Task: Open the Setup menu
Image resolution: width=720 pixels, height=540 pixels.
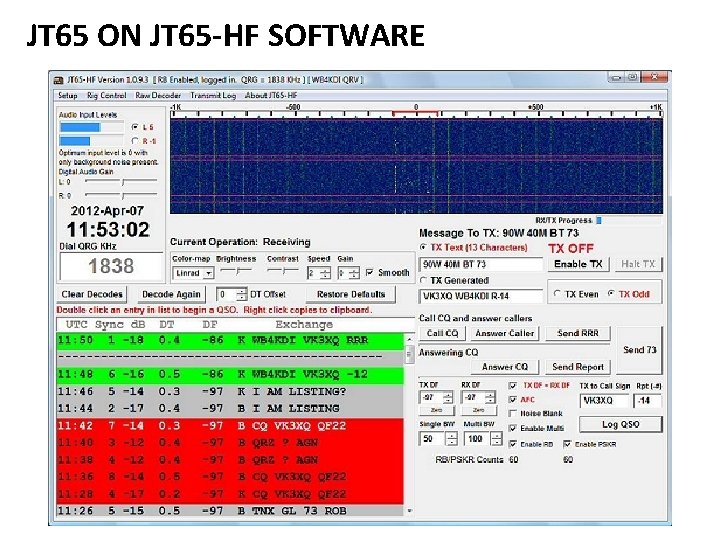Action: tap(67, 96)
